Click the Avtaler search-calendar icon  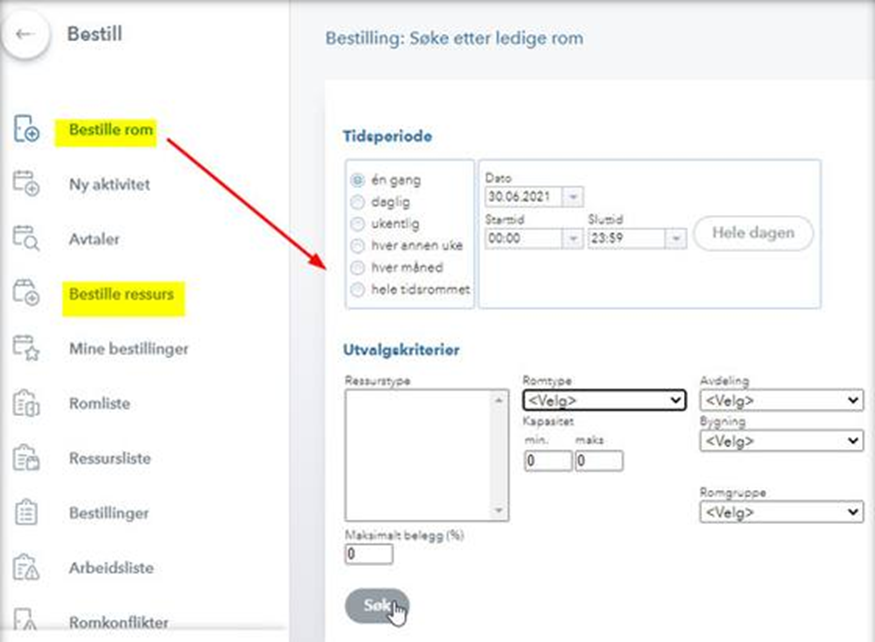[x=26, y=240]
